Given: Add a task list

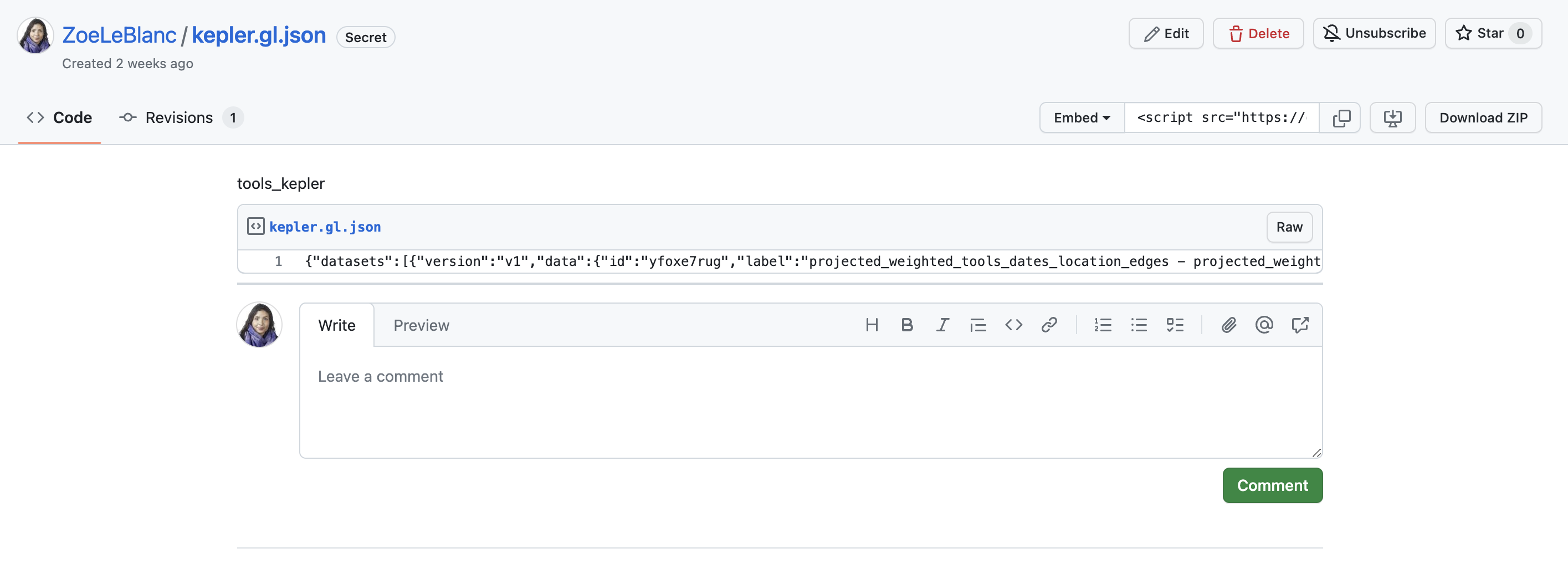Looking at the screenshot, I should [1174, 325].
